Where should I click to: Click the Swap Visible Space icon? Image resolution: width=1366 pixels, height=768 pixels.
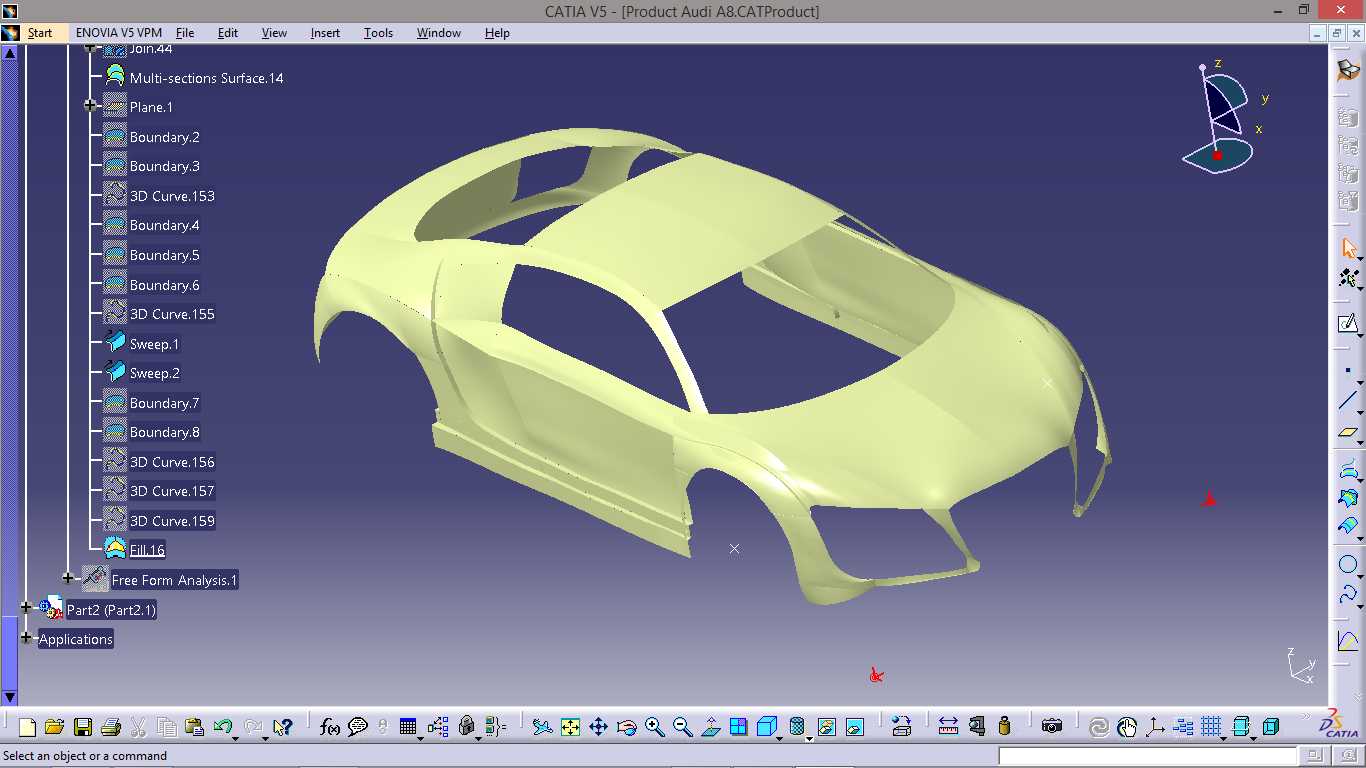pyautogui.click(x=854, y=727)
